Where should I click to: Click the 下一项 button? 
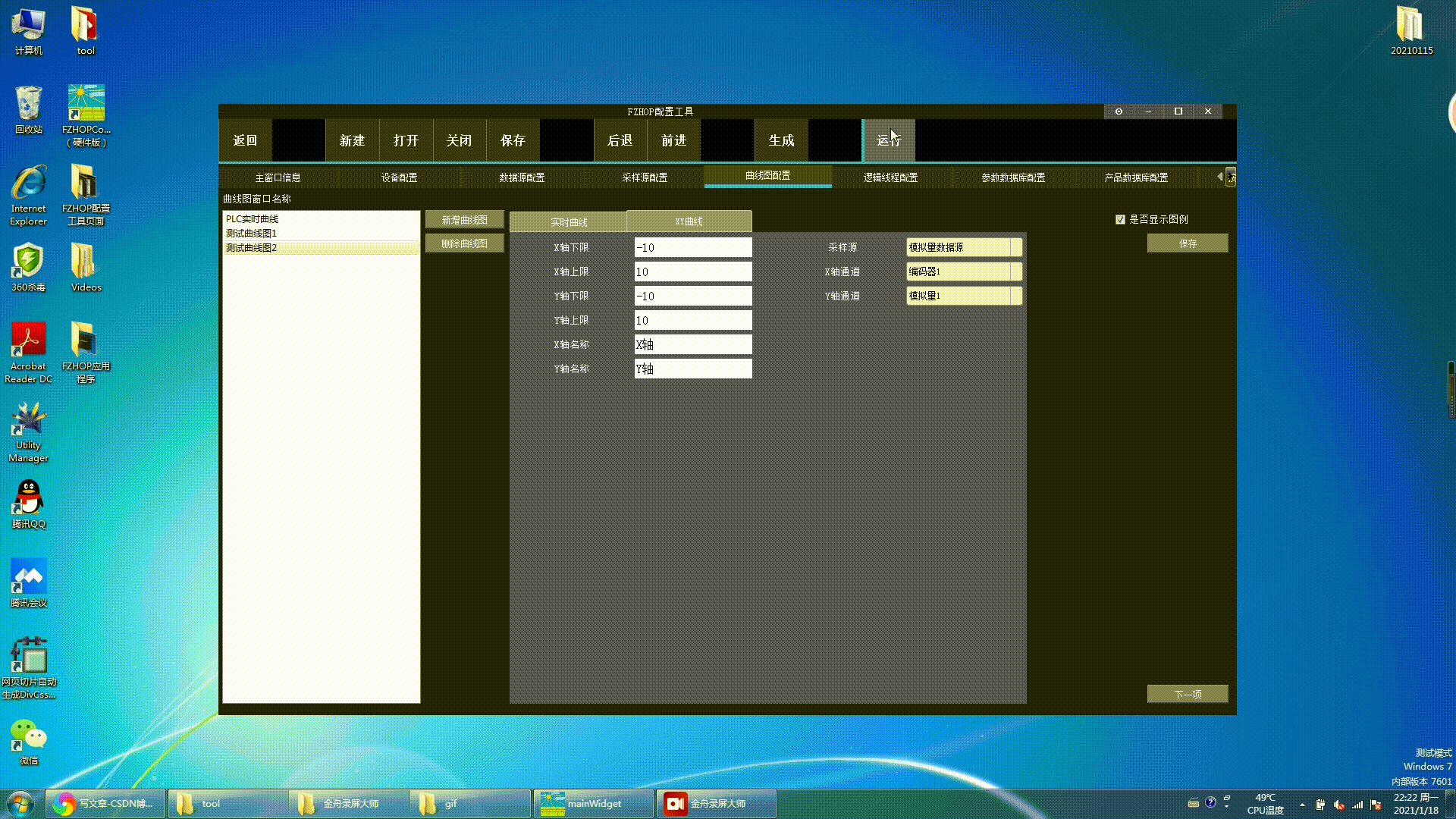point(1188,695)
